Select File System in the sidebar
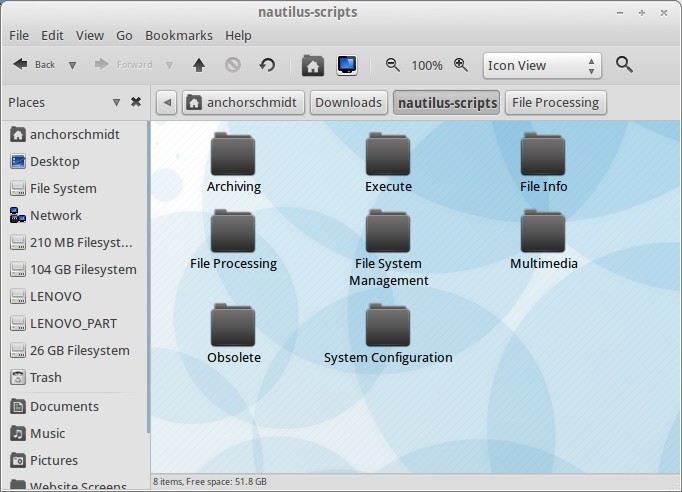This screenshot has width=682, height=492. click(x=74, y=188)
